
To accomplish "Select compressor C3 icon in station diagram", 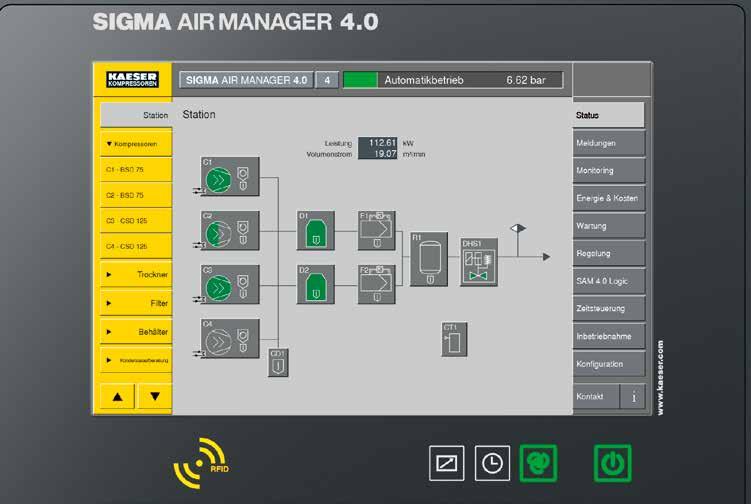I will point(230,285).
